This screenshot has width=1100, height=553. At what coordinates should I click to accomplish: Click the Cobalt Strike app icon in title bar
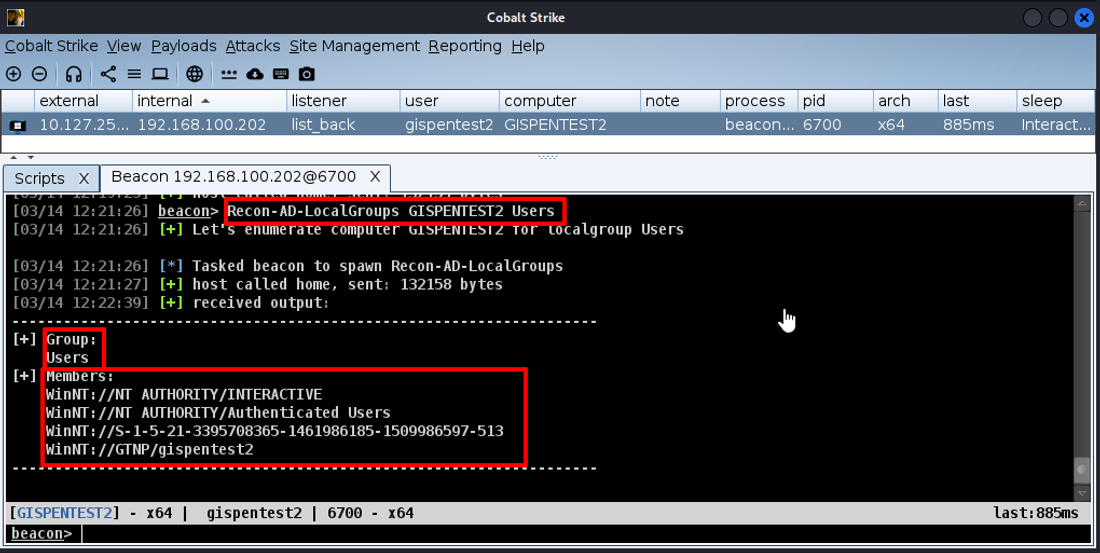pos(15,17)
